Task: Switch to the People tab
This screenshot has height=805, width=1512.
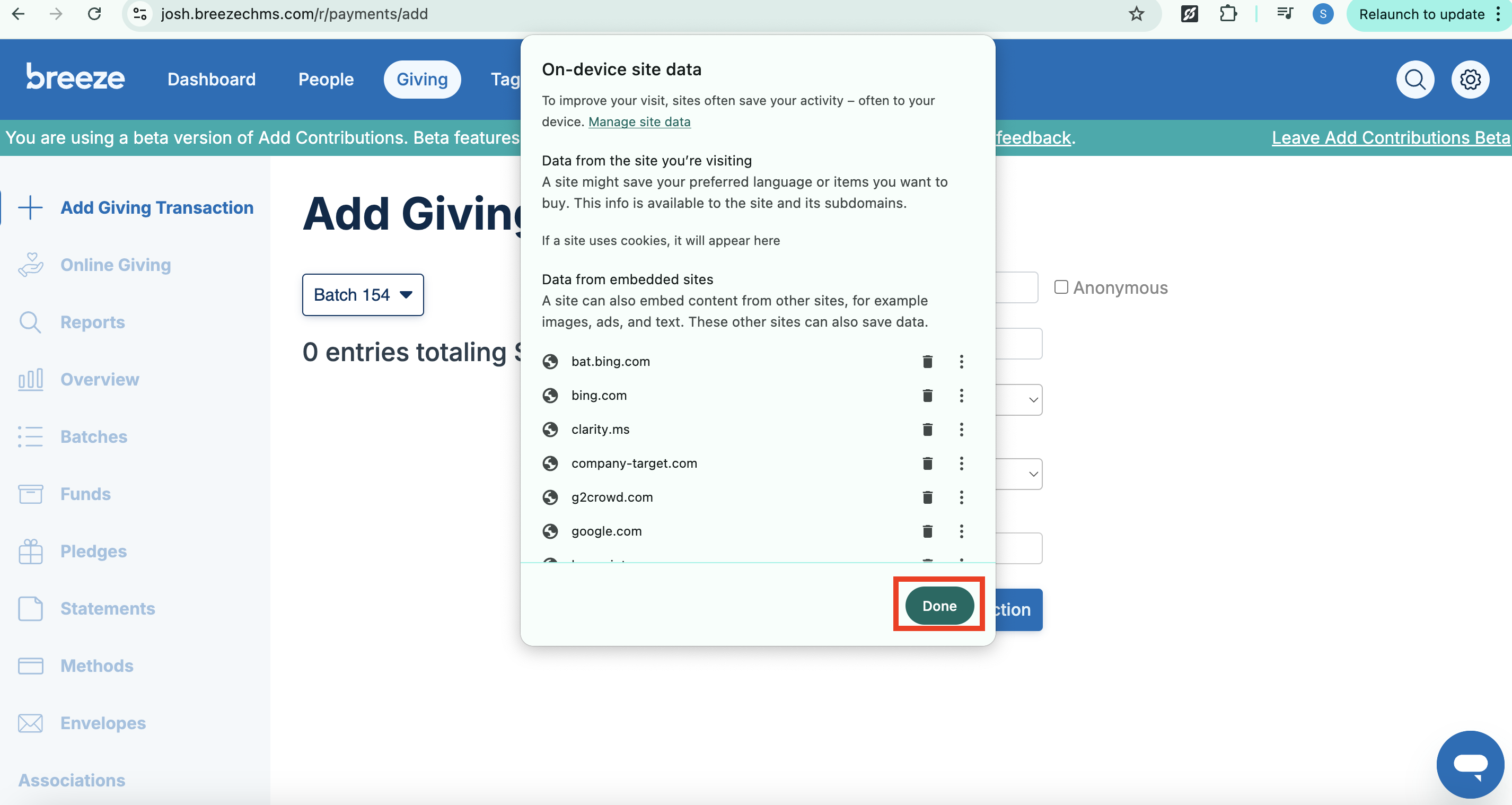Action: pyautogui.click(x=326, y=79)
